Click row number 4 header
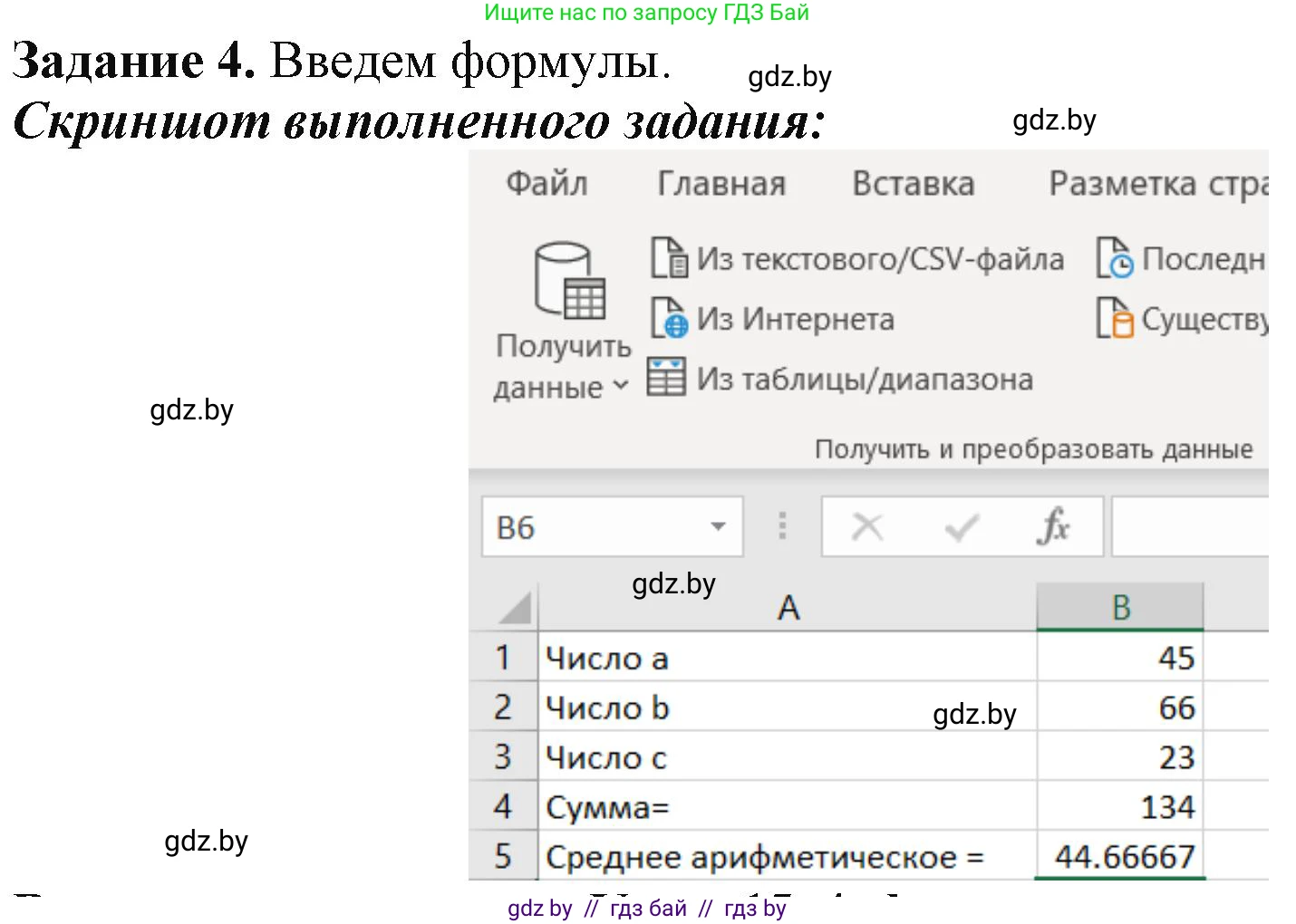Viewport: 1296px width, 924px height. tap(504, 806)
